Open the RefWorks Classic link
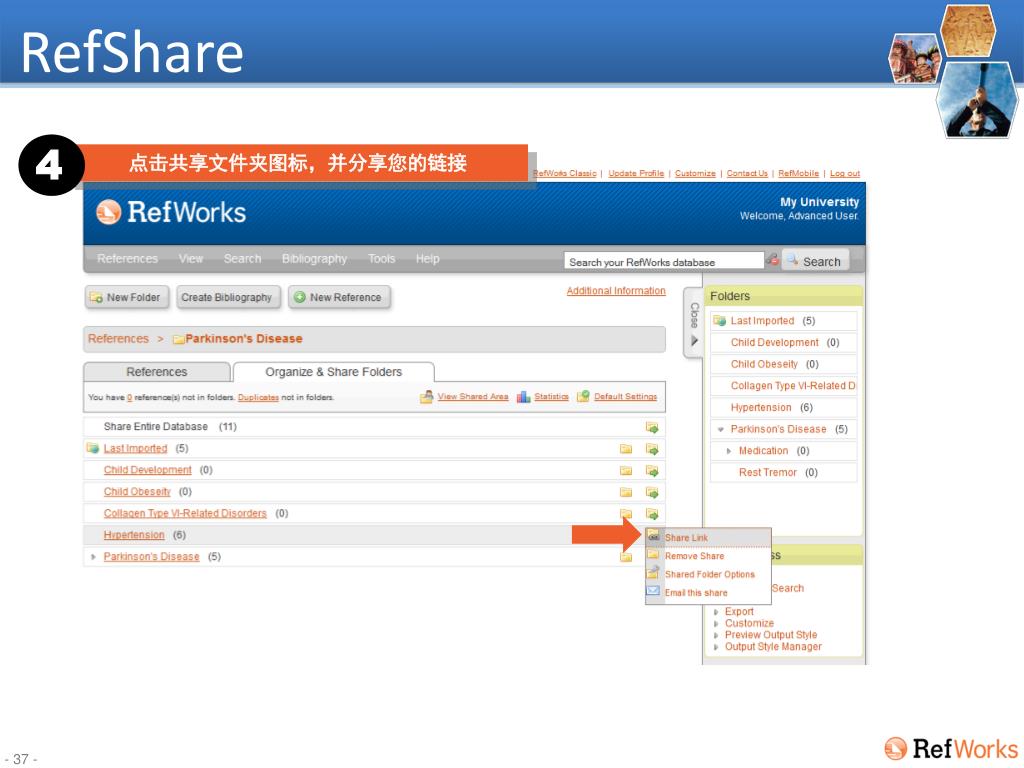 click(565, 173)
